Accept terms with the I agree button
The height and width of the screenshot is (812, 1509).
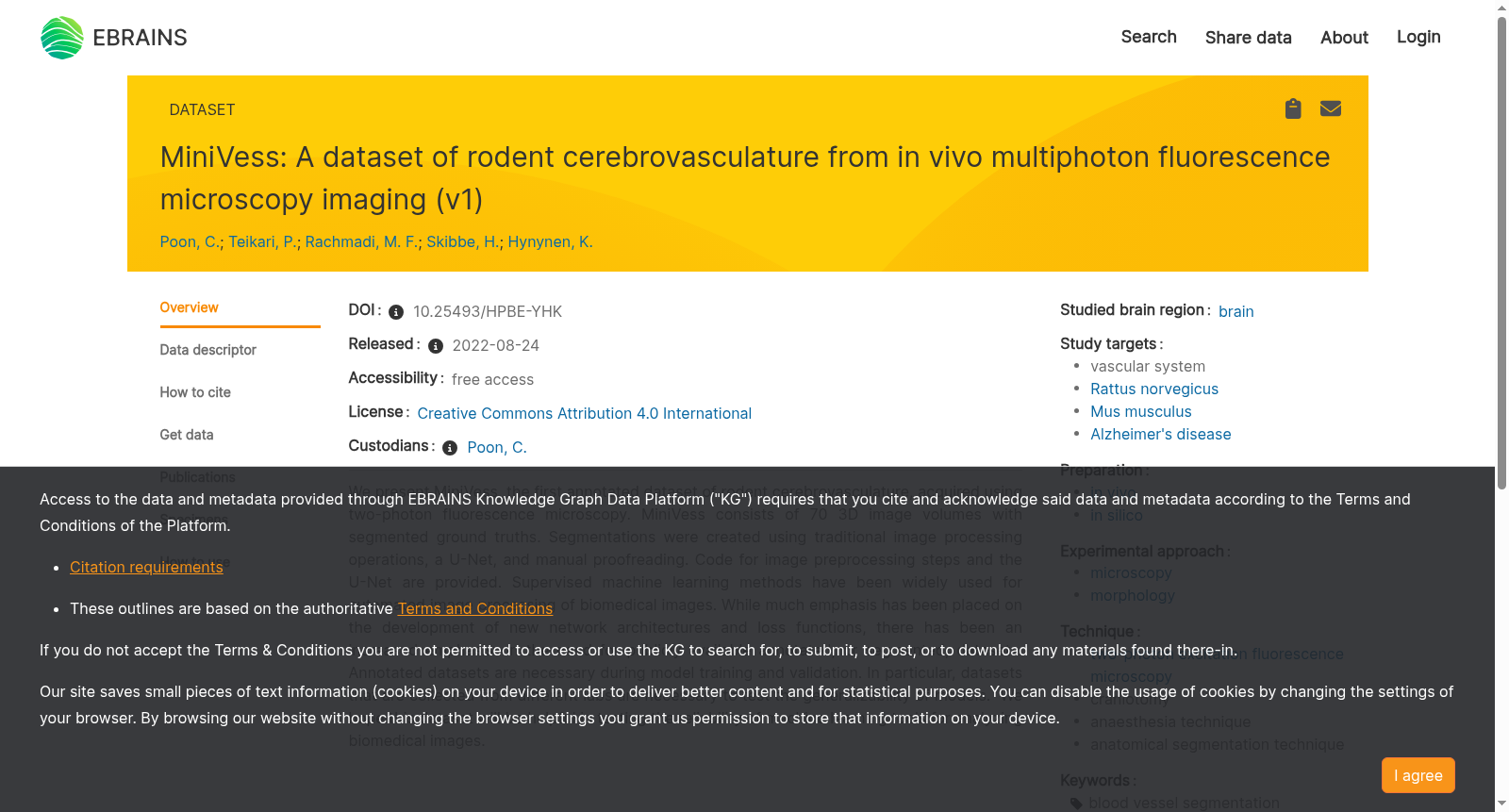click(x=1418, y=775)
